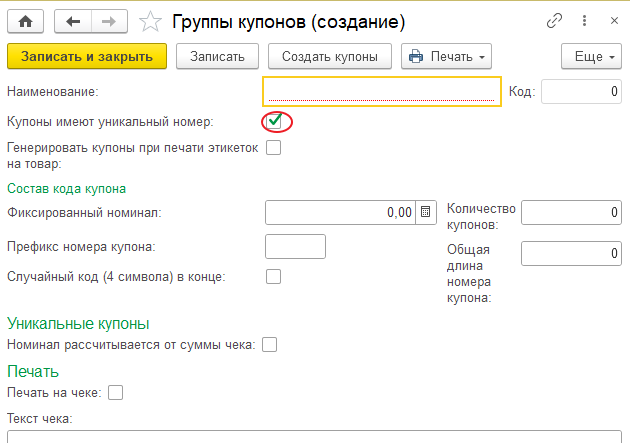Open the Печать dropdown menu
The width and height of the screenshot is (630, 443).
pos(446,56)
